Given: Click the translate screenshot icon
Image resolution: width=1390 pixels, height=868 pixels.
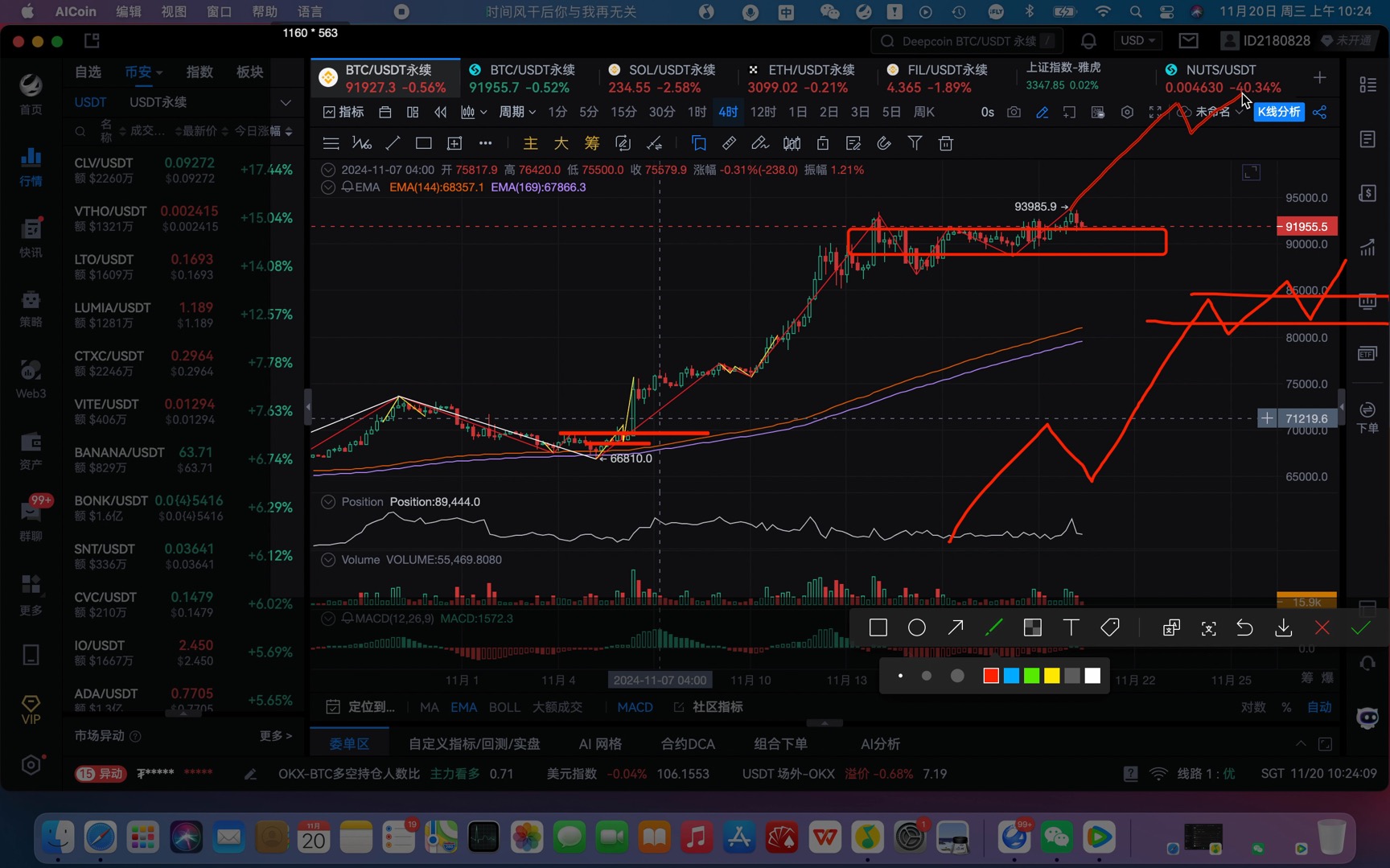Looking at the screenshot, I should pos(1171,627).
